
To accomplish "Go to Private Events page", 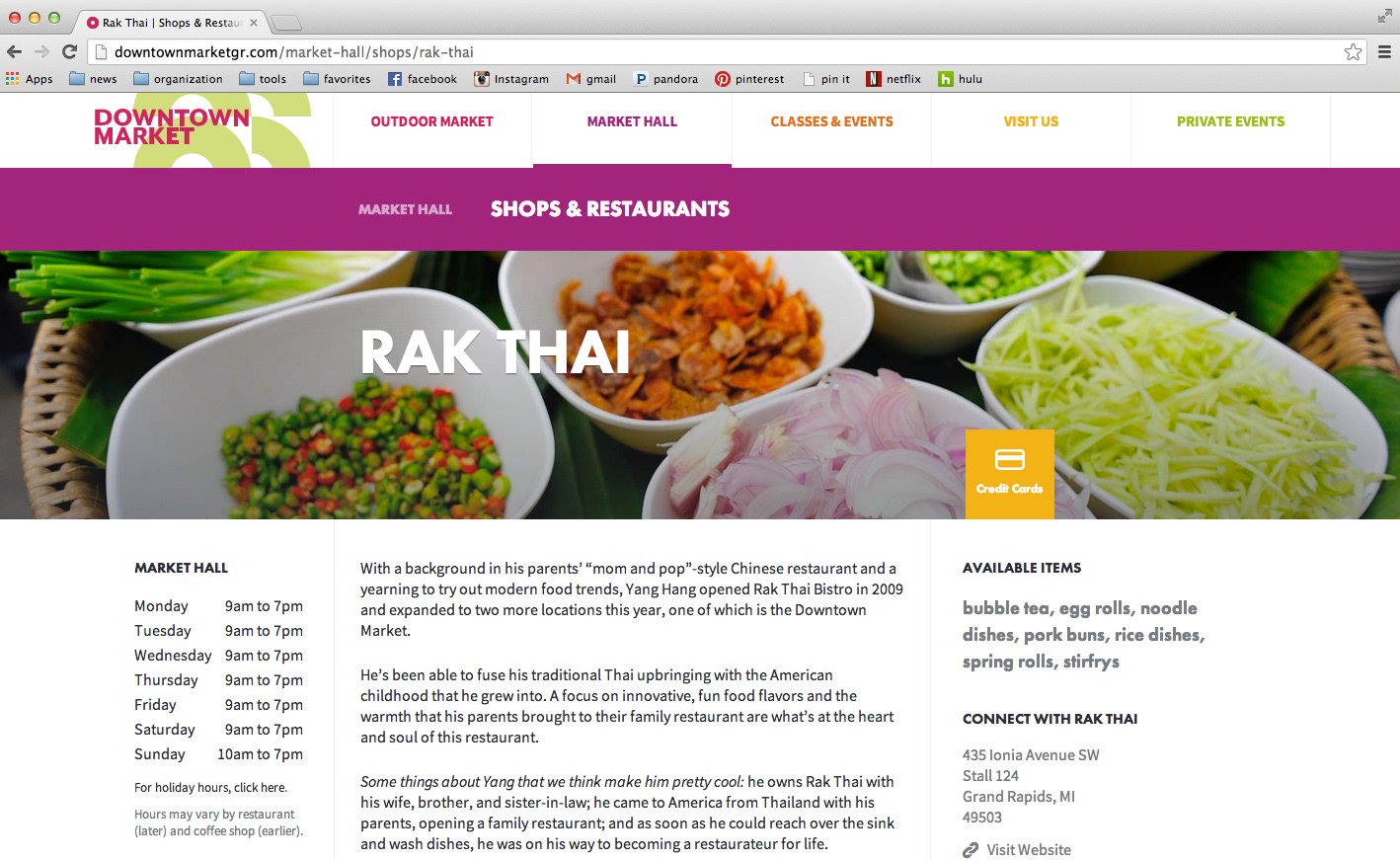I will pyautogui.click(x=1230, y=121).
